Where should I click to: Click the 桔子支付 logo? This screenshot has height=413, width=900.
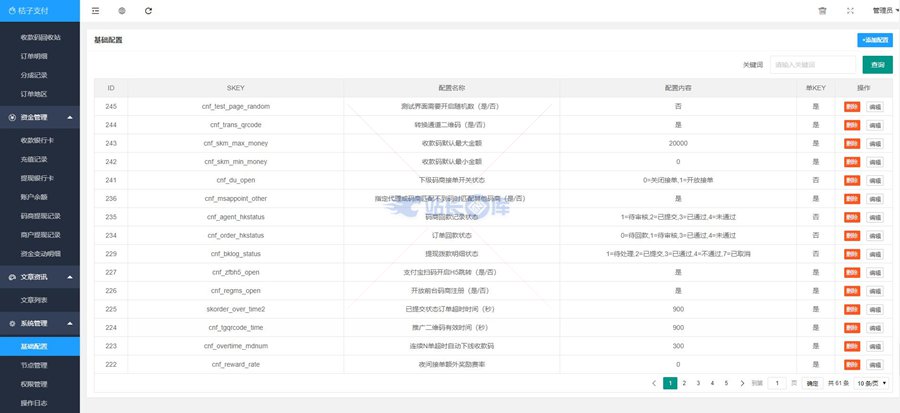pyautogui.click(x=40, y=11)
